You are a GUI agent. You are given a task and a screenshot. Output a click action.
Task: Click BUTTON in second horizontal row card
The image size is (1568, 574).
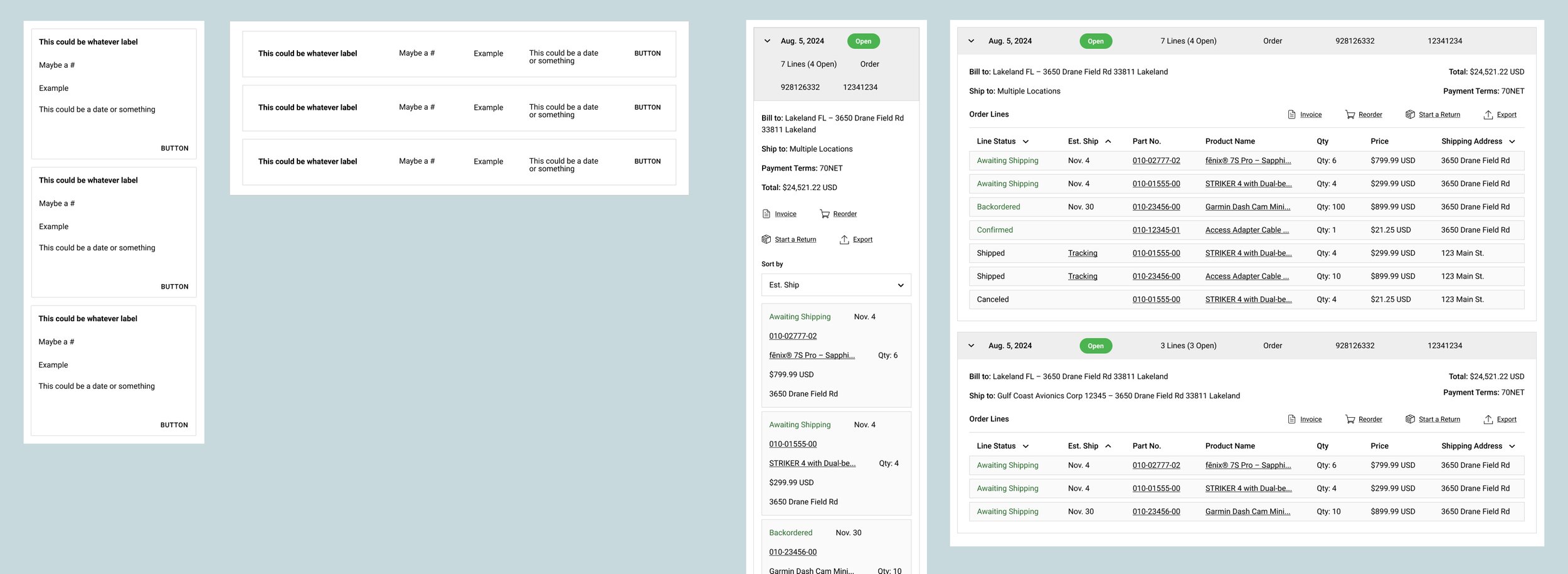[647, 107]
